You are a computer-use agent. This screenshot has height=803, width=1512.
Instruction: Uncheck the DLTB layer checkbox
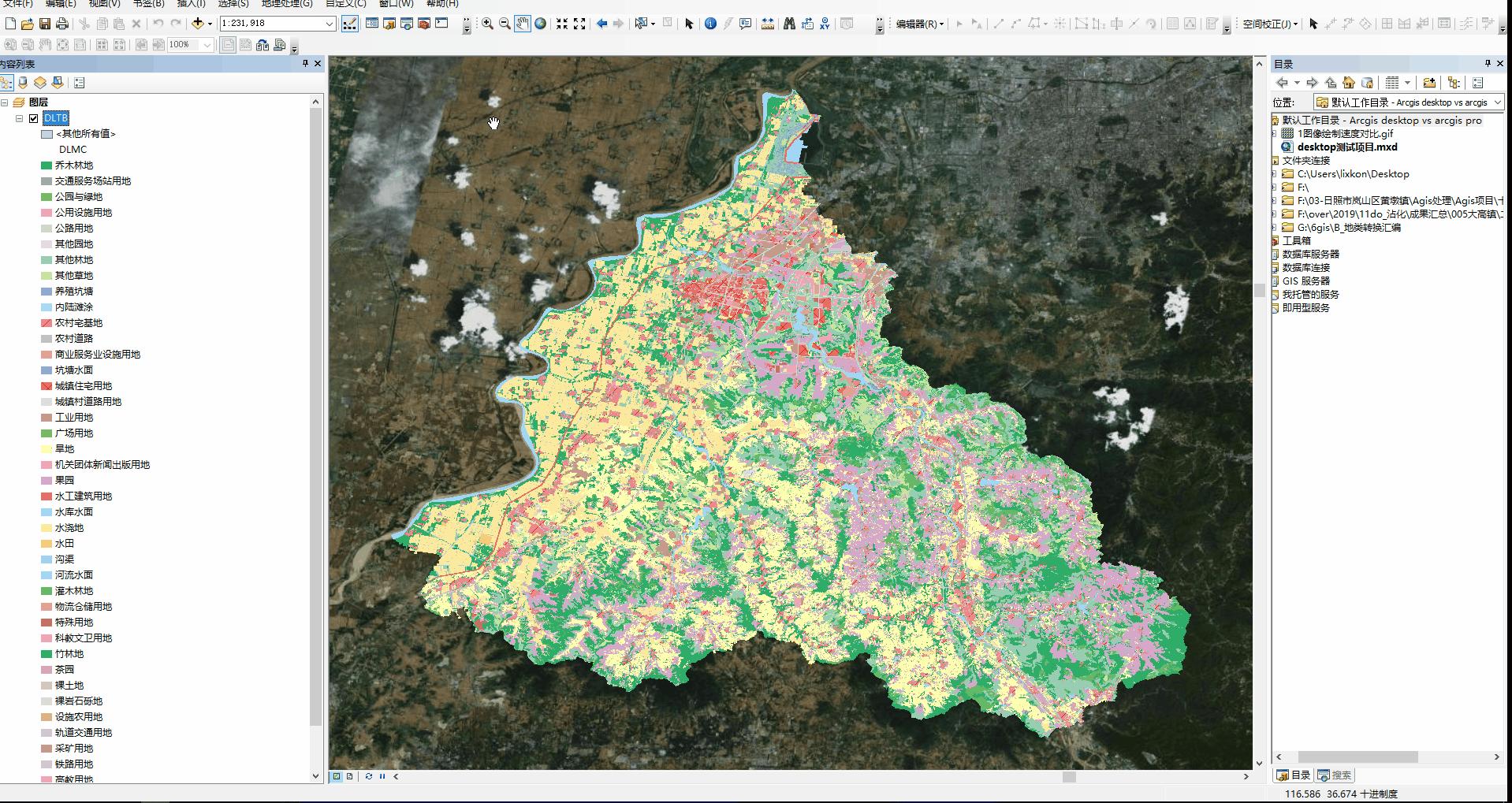[32, 117]
